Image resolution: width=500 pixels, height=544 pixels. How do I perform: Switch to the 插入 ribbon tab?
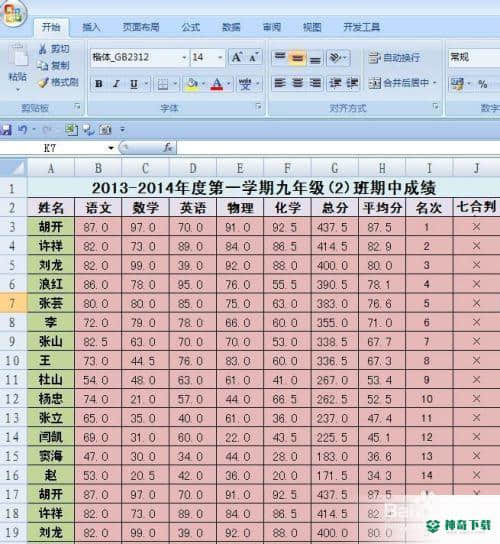pos(91,27)
